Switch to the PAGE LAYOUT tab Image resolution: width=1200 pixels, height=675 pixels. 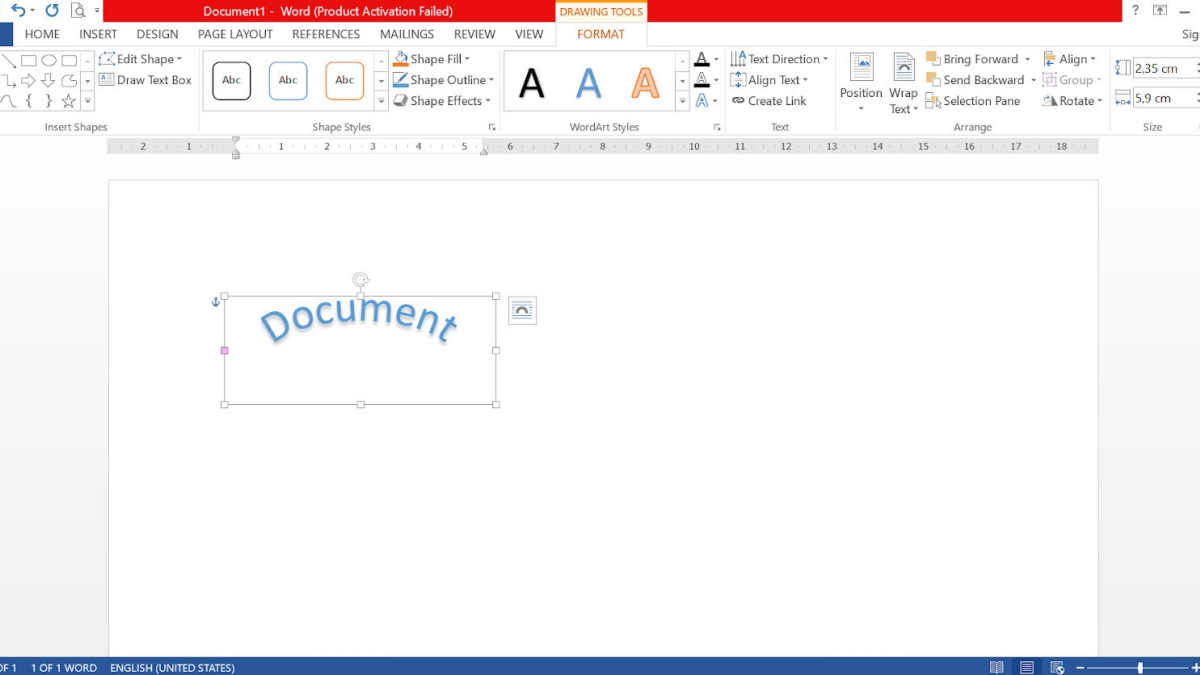tap(235, 34)
